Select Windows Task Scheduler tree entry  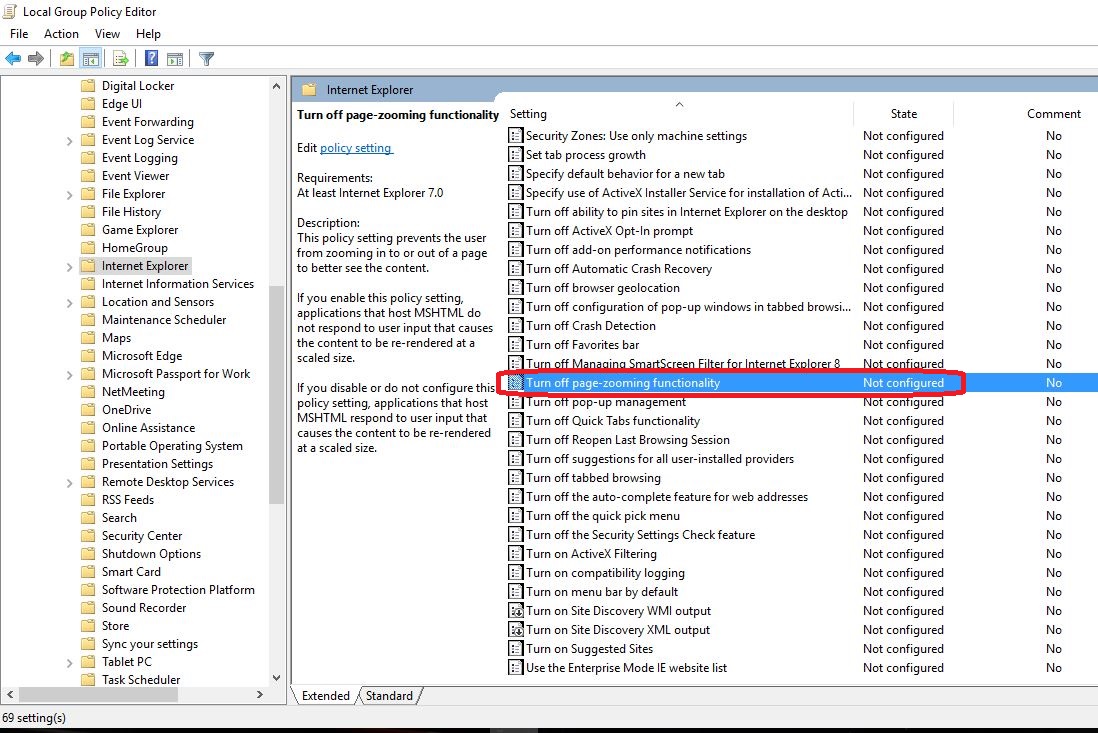click(x=141, y=679)
